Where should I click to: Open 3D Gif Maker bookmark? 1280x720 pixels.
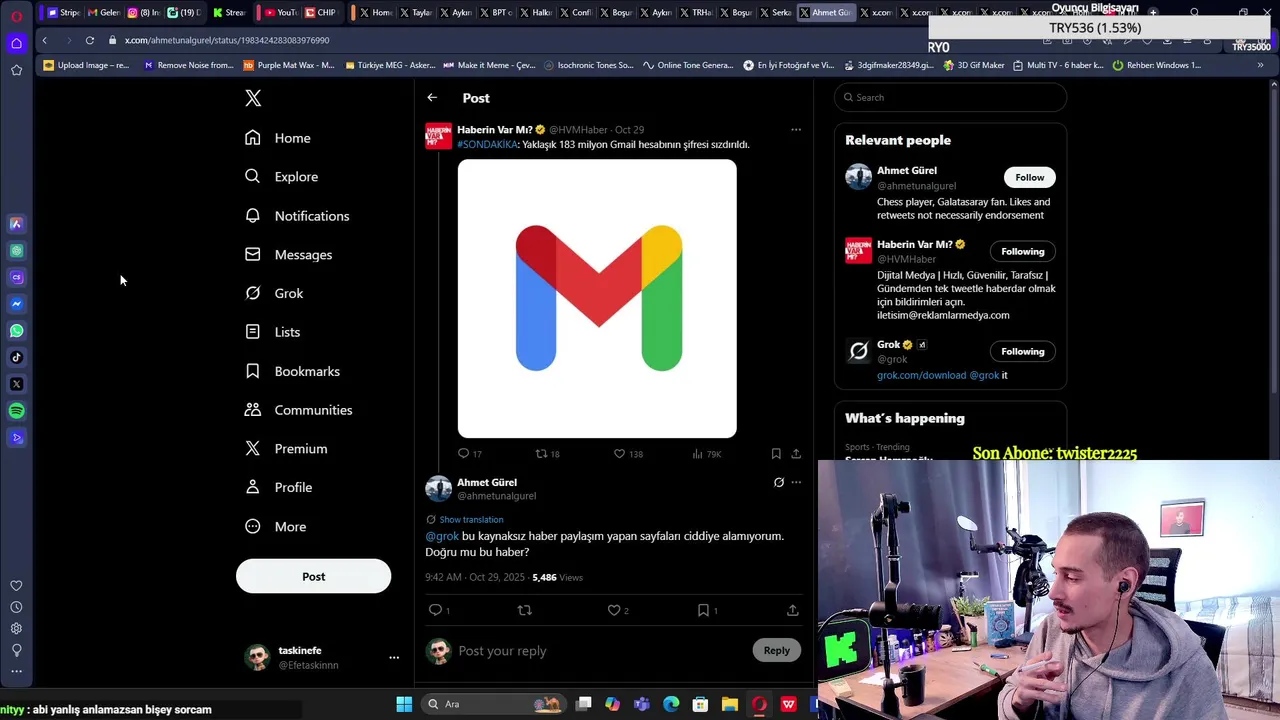tap(973, 65)
